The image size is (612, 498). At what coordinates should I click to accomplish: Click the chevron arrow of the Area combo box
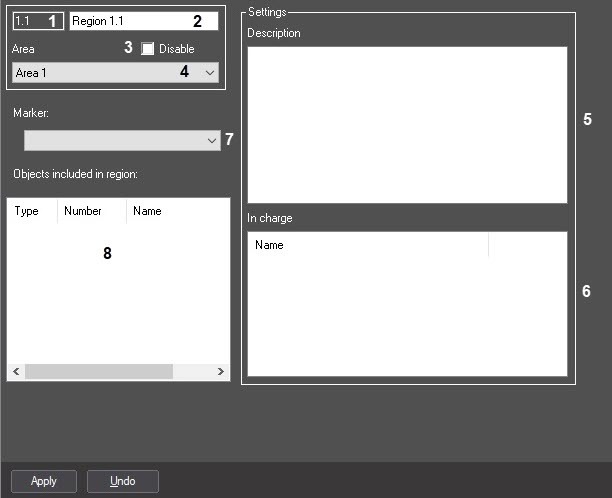pos(209,73)
